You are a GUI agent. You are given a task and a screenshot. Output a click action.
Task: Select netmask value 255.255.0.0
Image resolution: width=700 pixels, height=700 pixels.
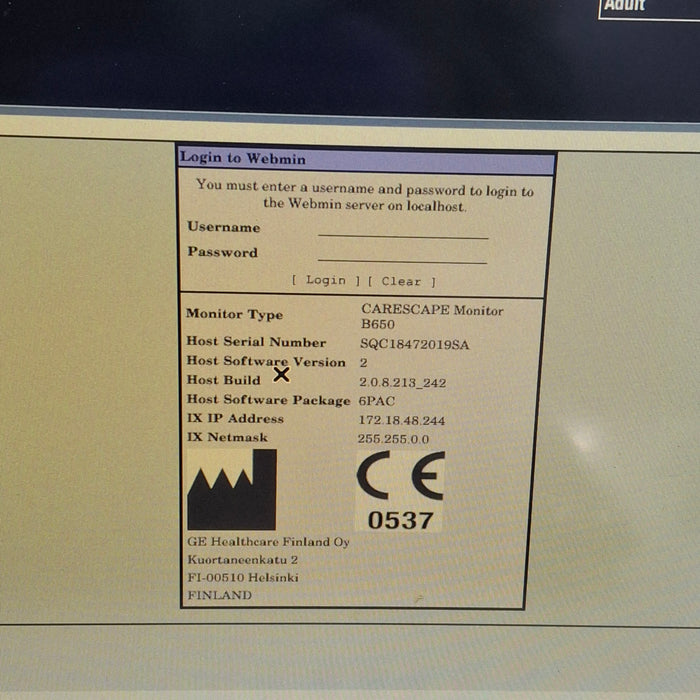coord(393,439)
